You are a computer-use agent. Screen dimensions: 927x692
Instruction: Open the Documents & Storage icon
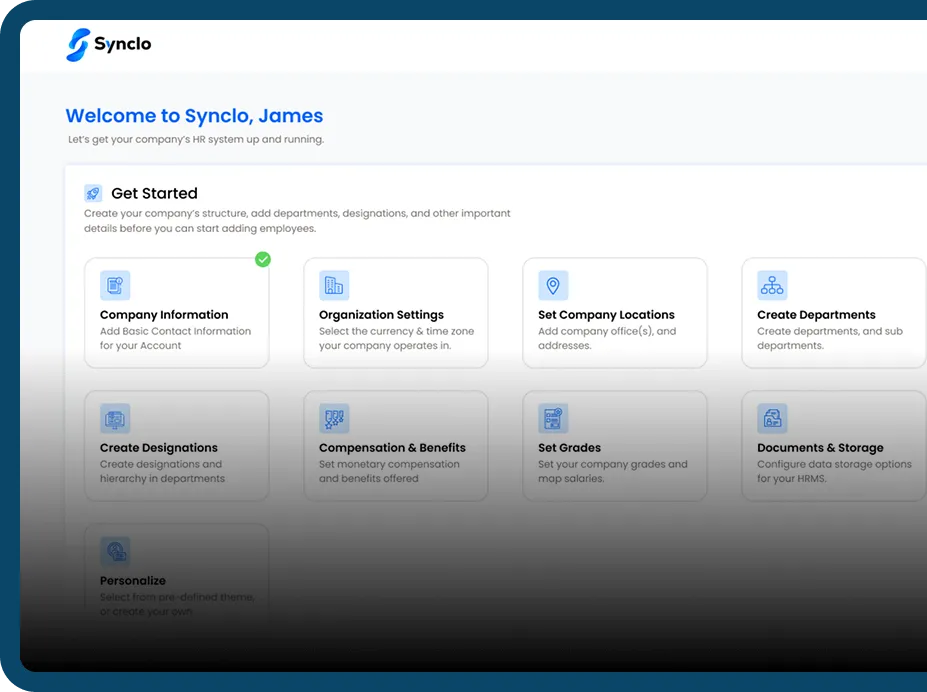pos(772,418)
